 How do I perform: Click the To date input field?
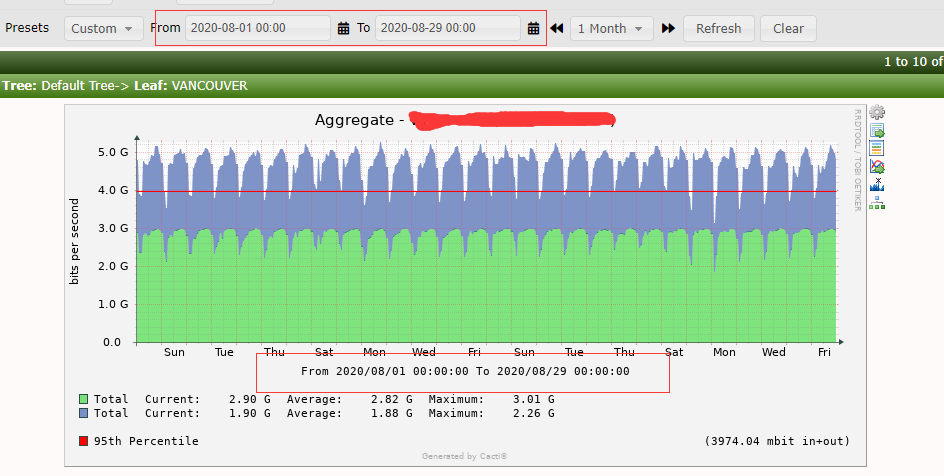coord(448,28)
